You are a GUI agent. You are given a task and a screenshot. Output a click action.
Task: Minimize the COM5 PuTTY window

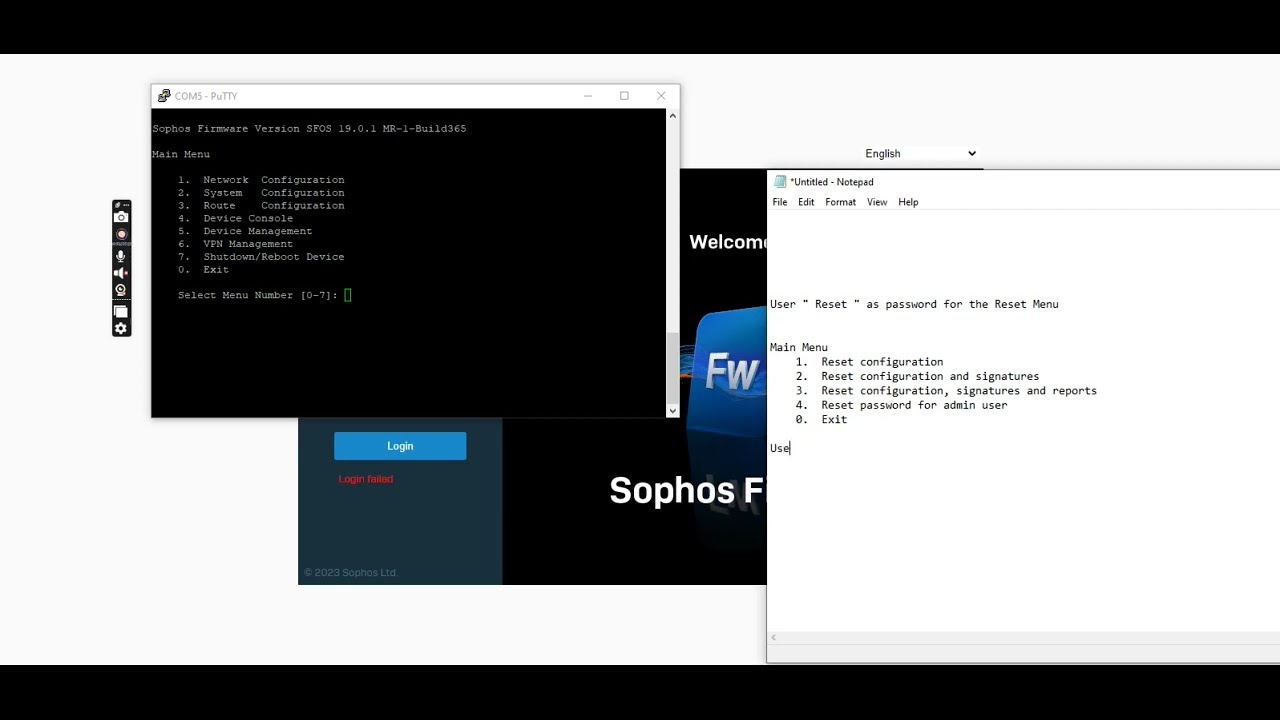588,96
